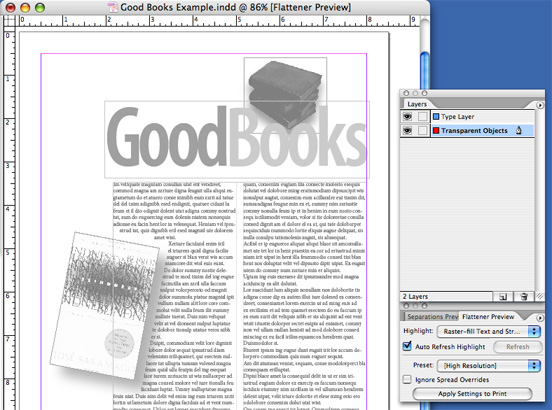
Task: Hide the Type Layer using its eye icon
Action: pyautogui.click(x=408, y=116)
